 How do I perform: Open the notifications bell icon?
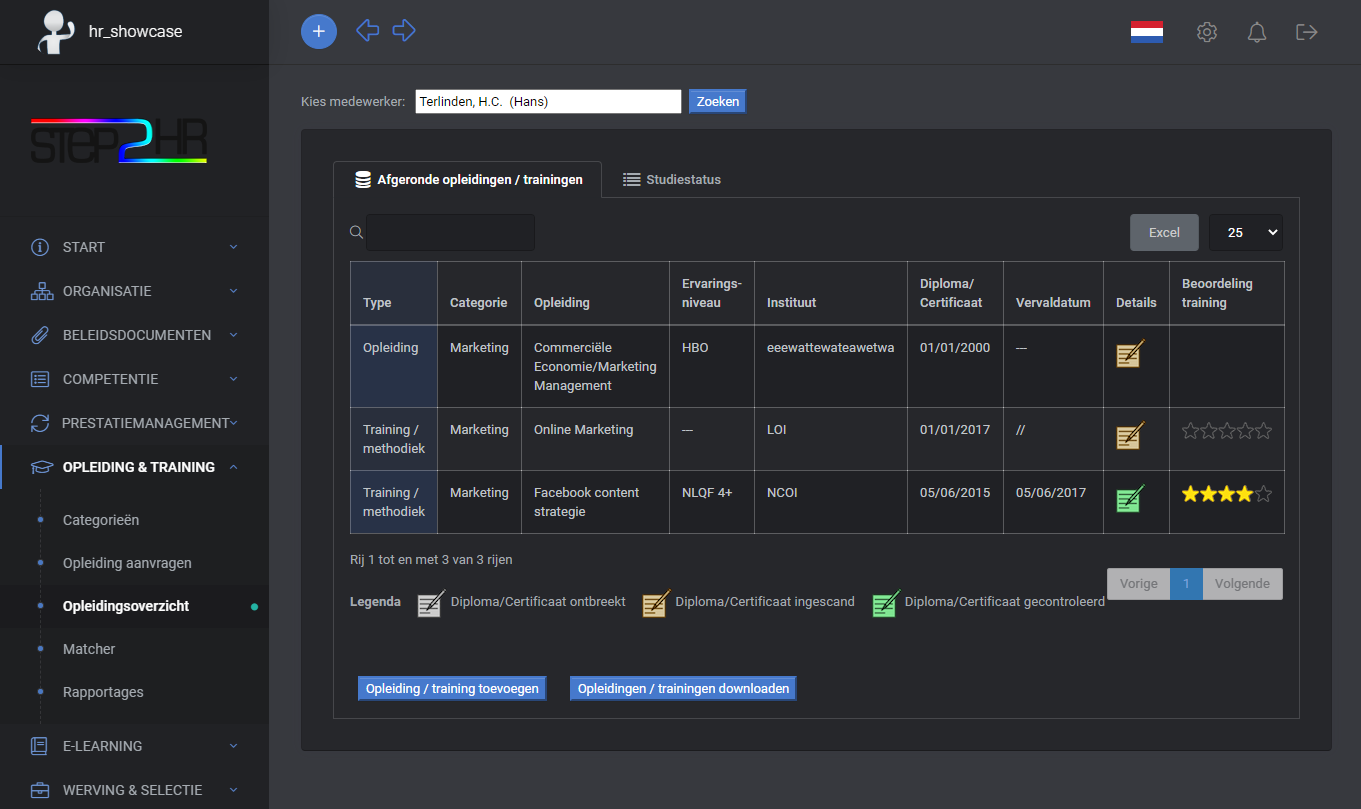point(1257,31)
